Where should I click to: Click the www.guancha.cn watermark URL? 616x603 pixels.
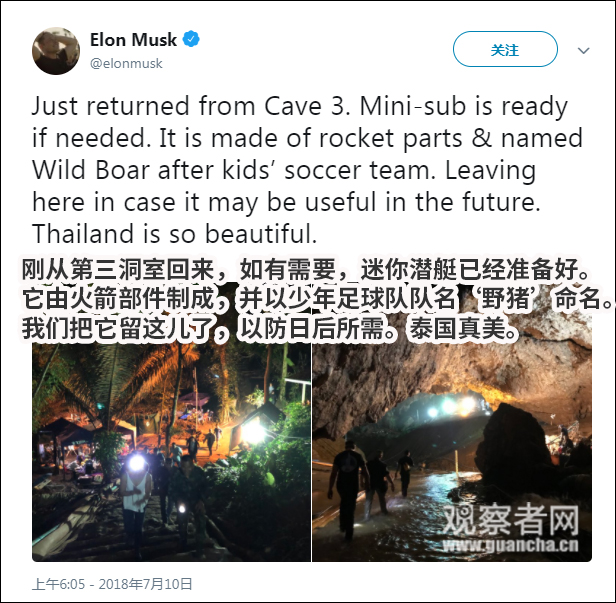tap(510, 546)
